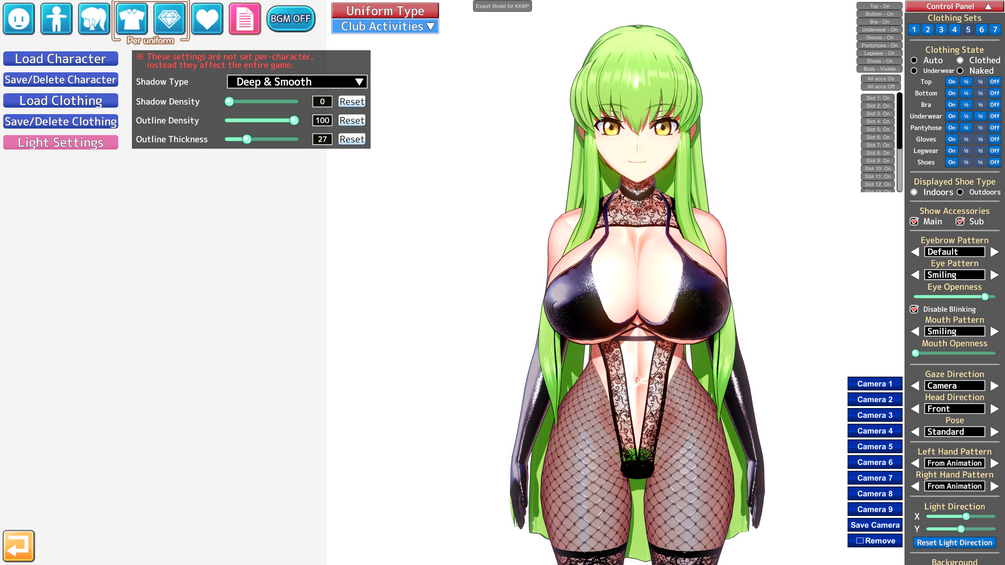Next Mouth Pattern arrow
The height and width of the screenshot is (565, 1005).
click(x=994, y=331)
